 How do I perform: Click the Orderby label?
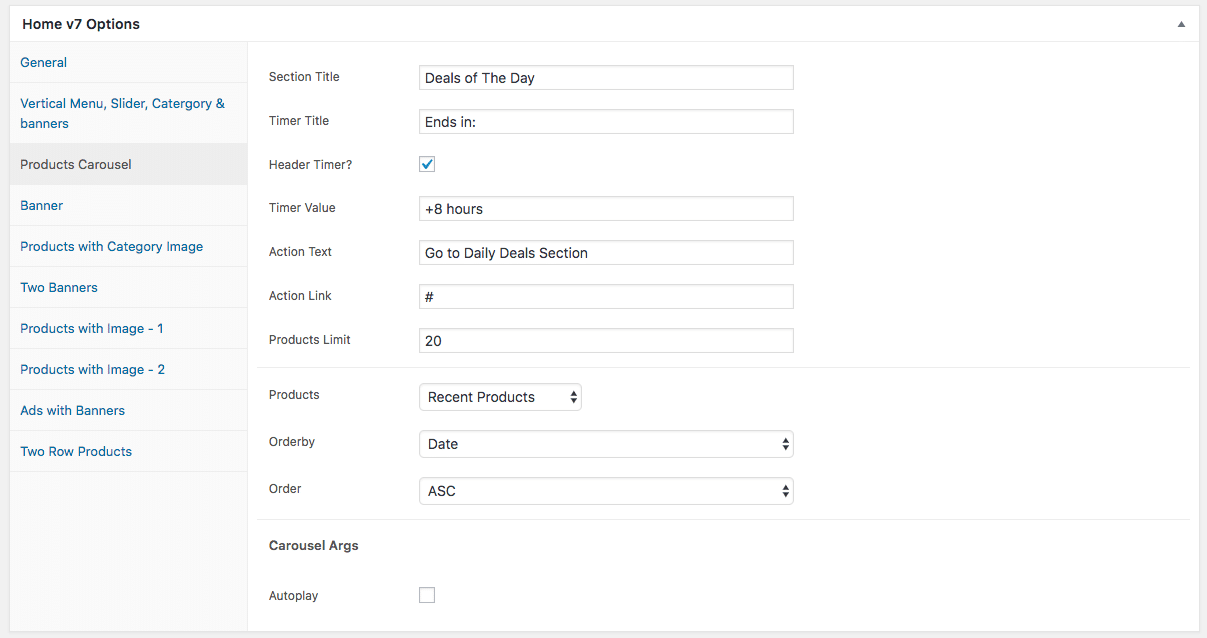pos(292,442)
